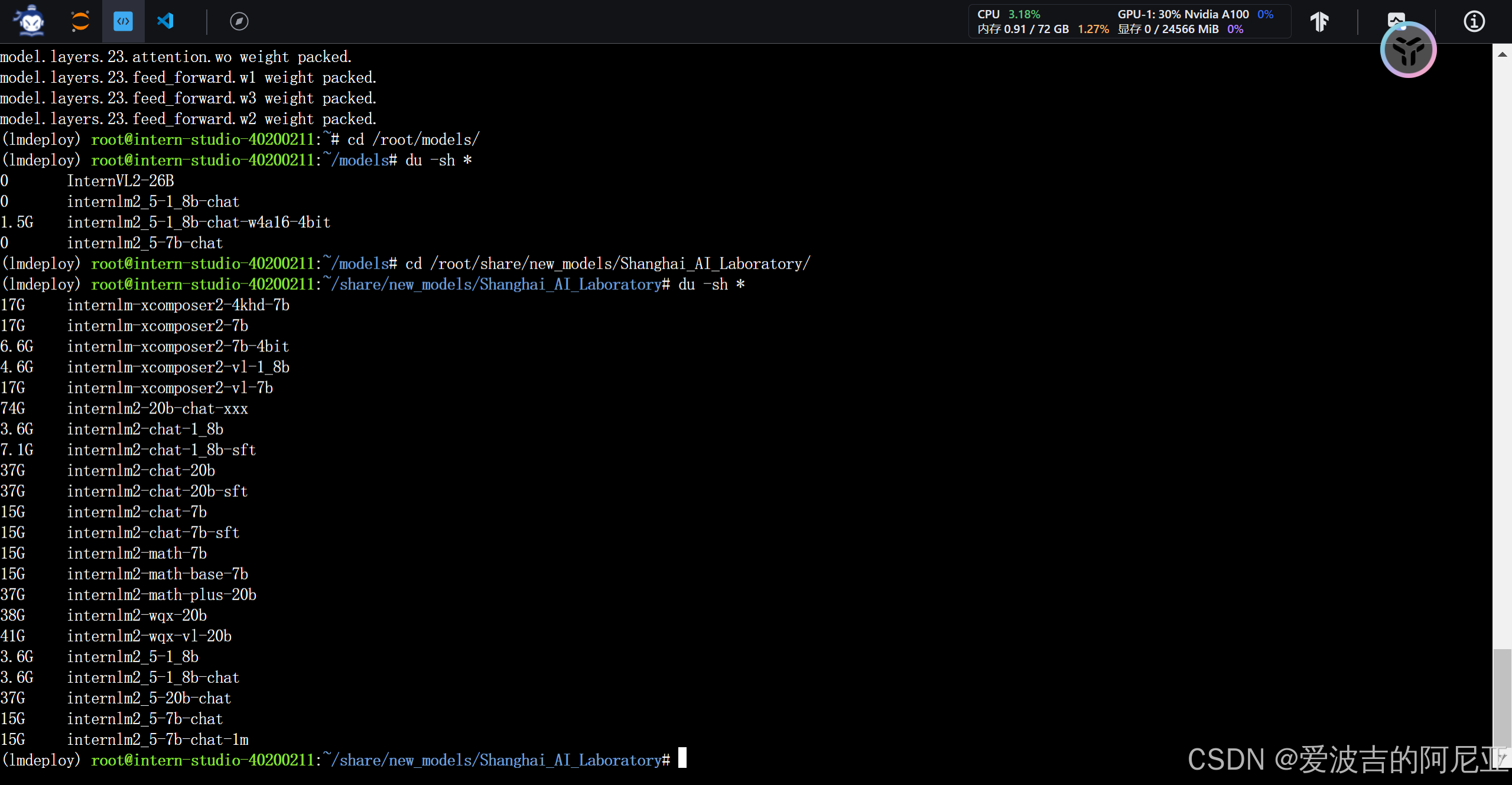The height and width of the screenshot is (785, 1512).
Task: Click the internlm-xcomposer2-4khd-7b entry
Action: [178, 305]
